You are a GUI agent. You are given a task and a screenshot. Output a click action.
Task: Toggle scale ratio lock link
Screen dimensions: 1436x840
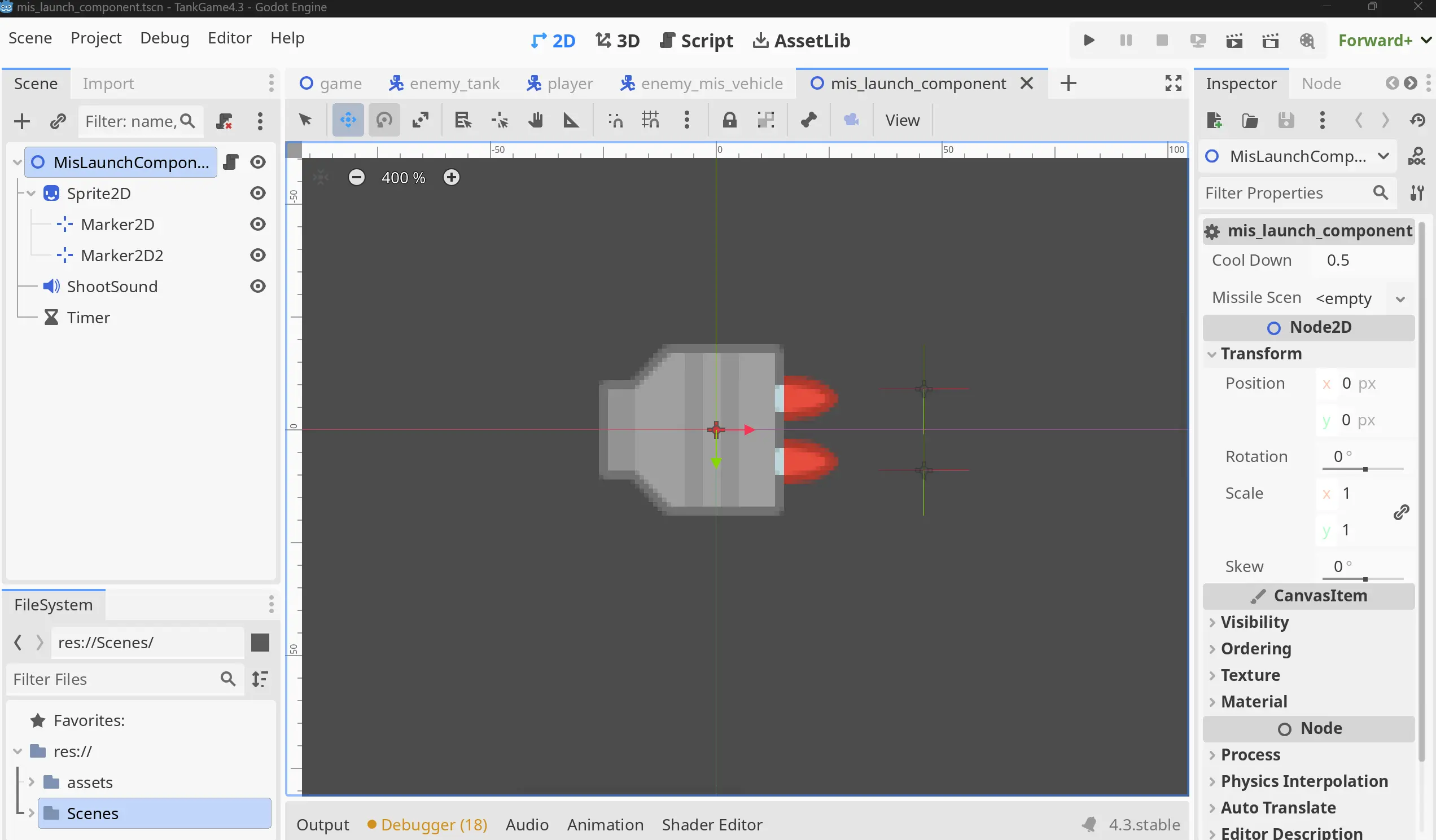[x=1401, y=512]
